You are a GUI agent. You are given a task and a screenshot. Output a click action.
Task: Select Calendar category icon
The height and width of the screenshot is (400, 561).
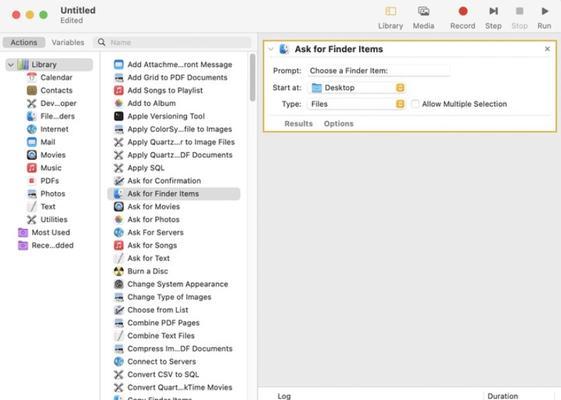(x=32, y=77)
